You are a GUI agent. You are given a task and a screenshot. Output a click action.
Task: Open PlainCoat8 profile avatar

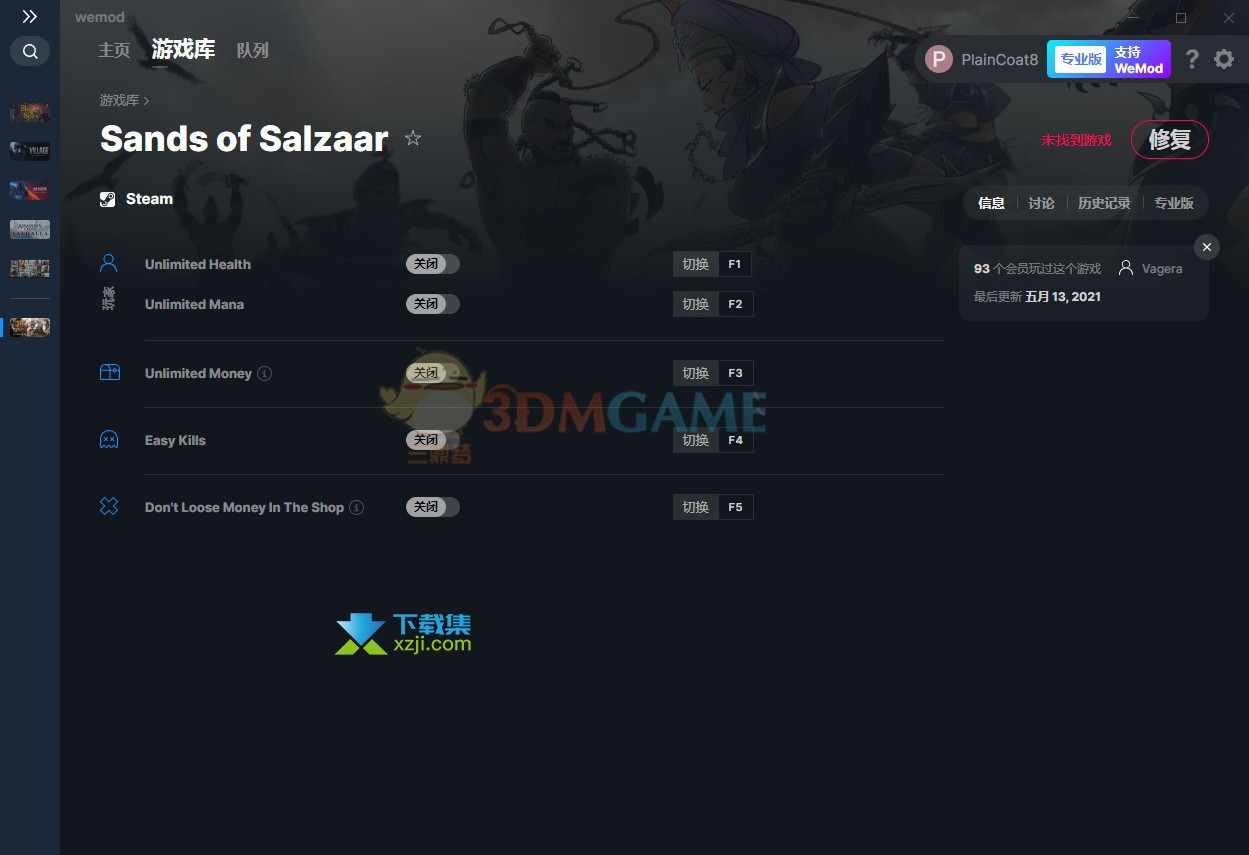pos(939,60)
